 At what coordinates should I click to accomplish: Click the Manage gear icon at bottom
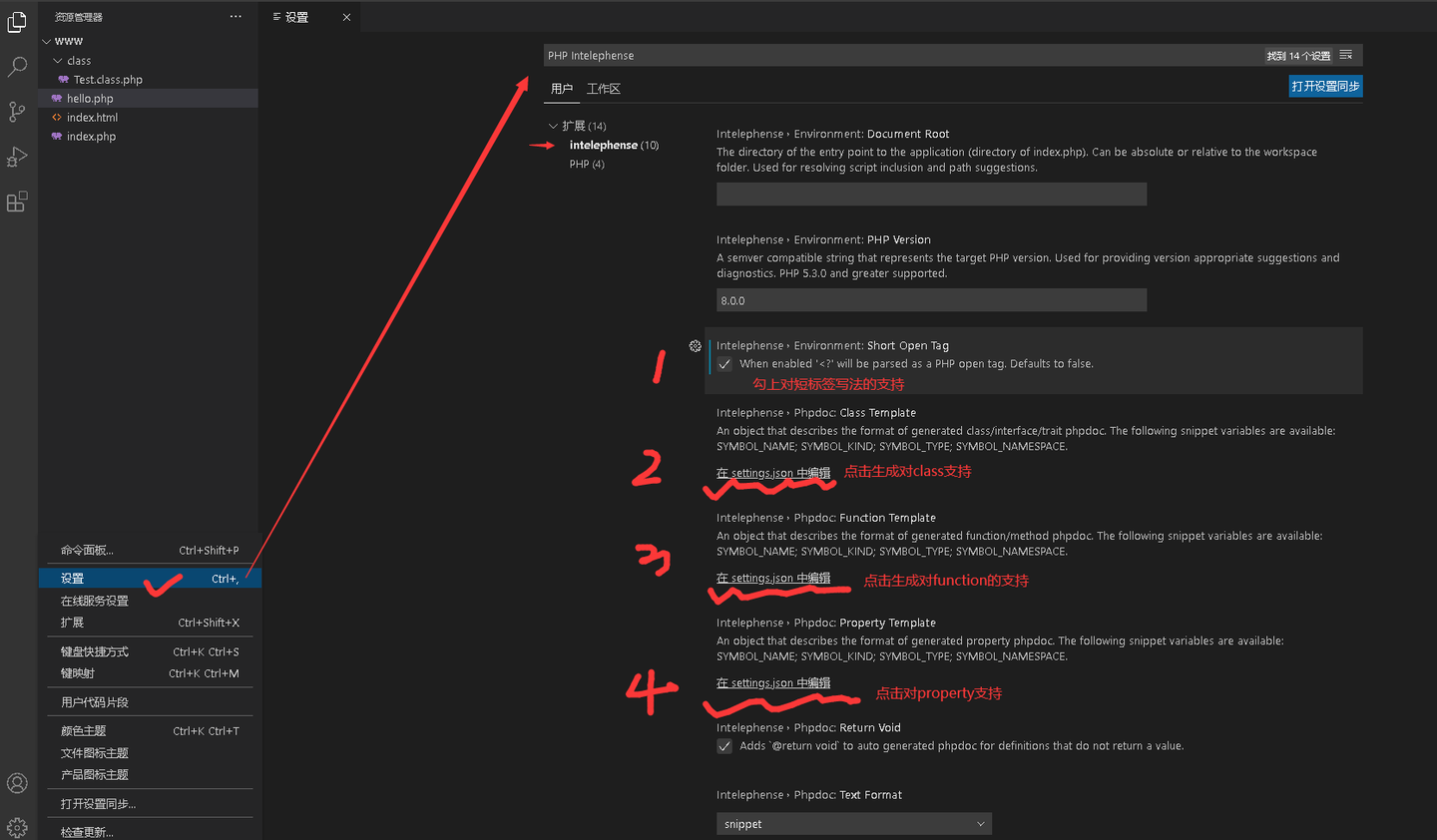17,827
